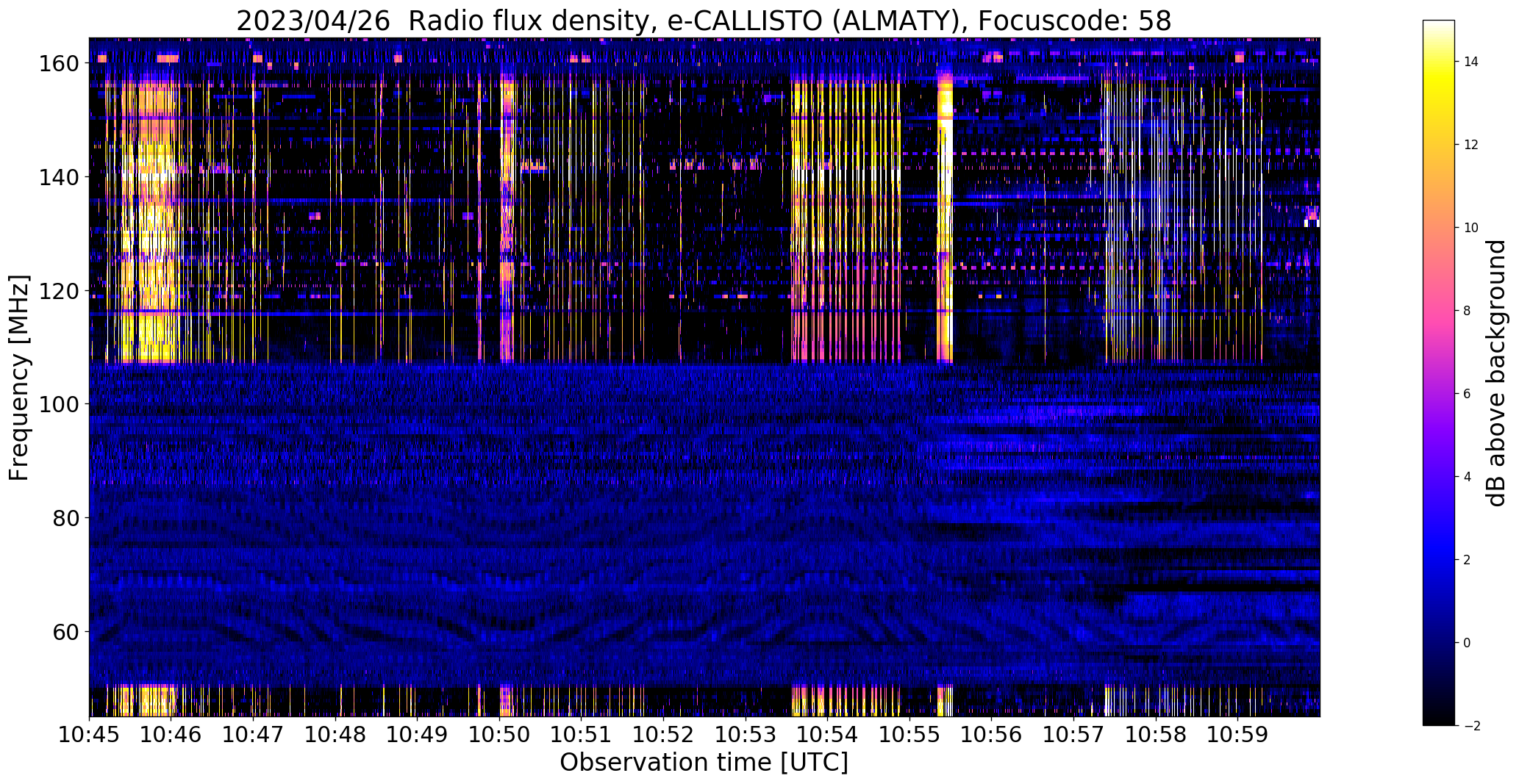Click the 'dB above background' colorbar label
The width and height of the screenshot is (1519, 784).
1496,373
